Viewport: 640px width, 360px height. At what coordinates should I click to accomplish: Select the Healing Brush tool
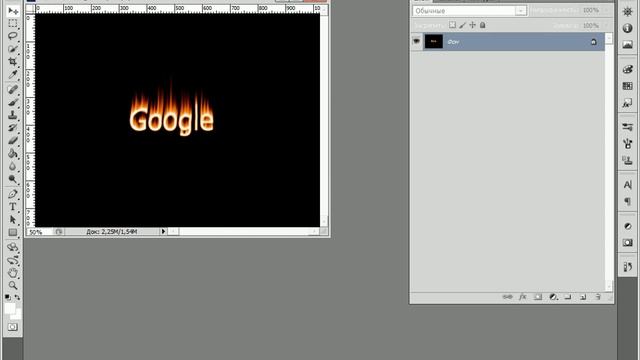(13, 89)
